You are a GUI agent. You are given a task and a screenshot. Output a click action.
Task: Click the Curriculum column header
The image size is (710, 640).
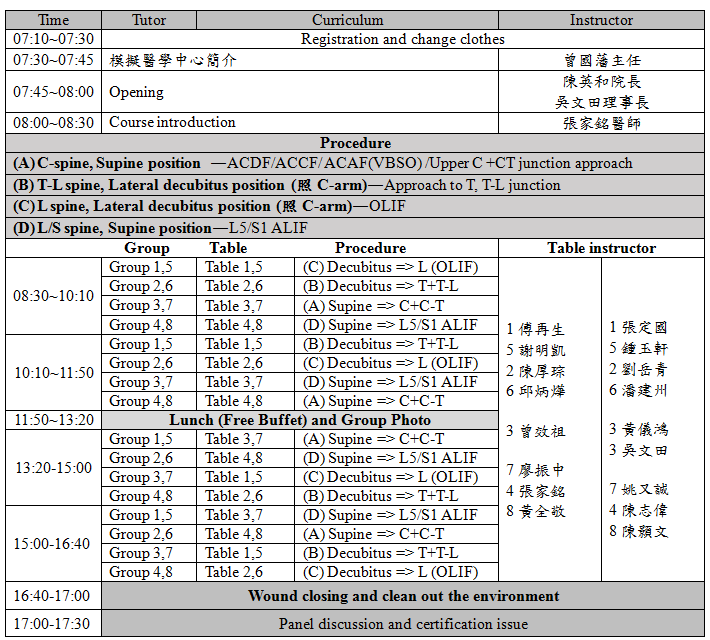point(347,20)
